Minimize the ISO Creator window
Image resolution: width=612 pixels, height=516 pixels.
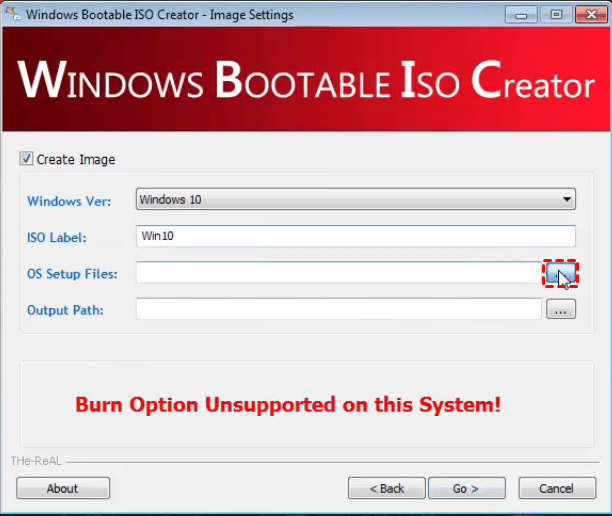[521, 15]
